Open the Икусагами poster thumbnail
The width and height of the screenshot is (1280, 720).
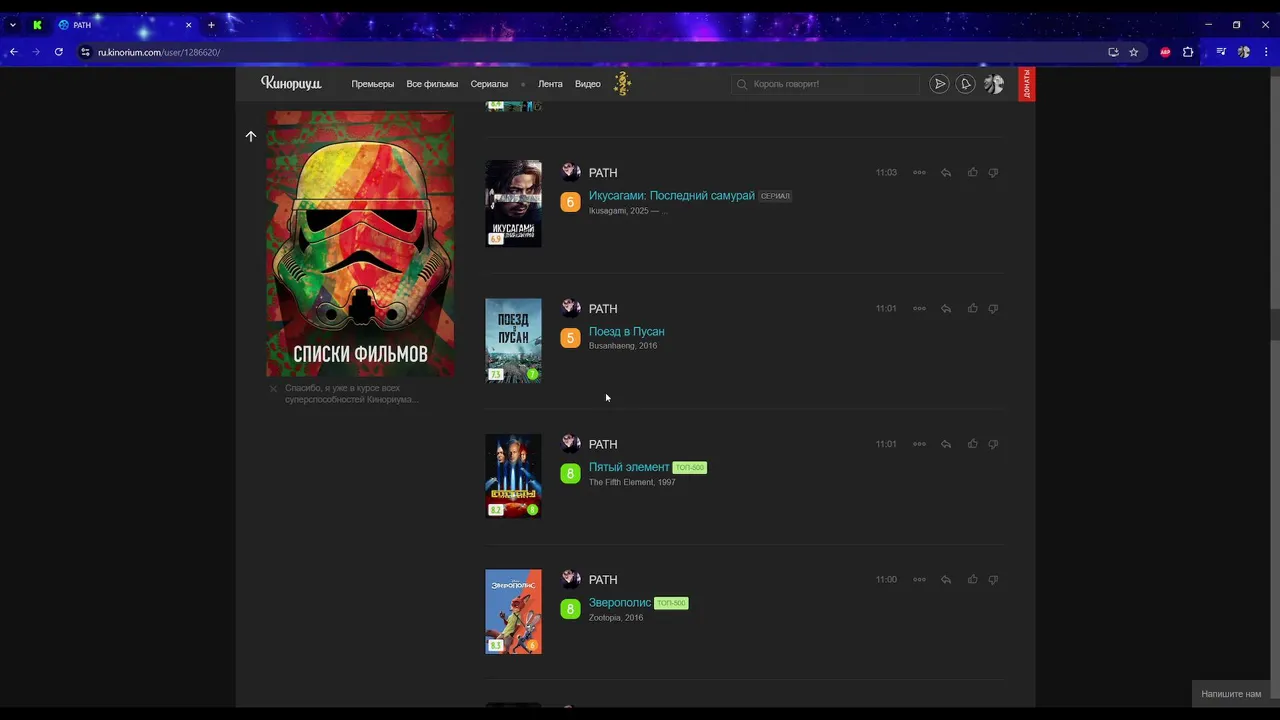[513, 204]
